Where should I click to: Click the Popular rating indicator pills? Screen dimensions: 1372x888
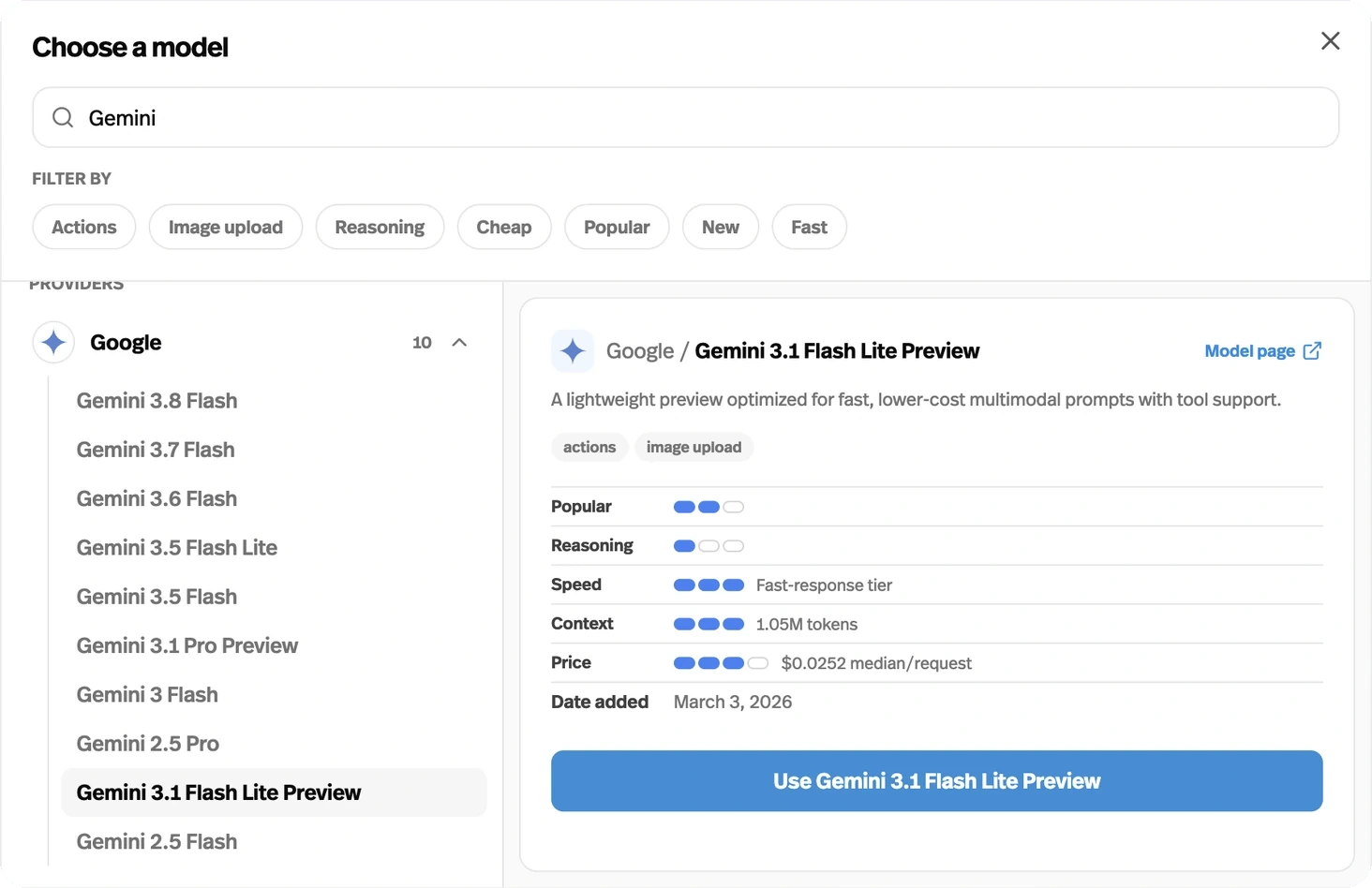click(708, 507)
